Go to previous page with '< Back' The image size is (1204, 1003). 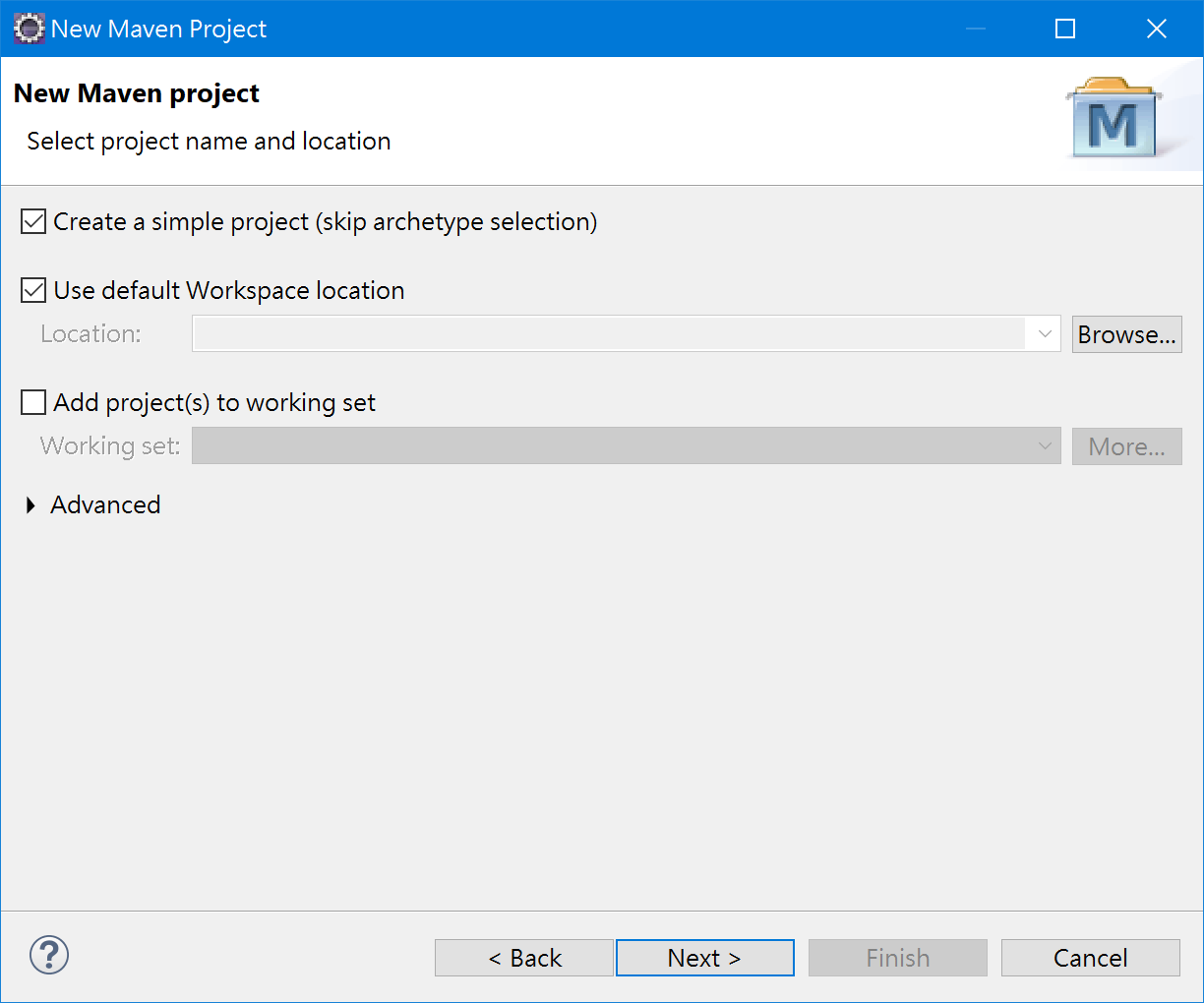pyautogui.click(x=524, y=958)
